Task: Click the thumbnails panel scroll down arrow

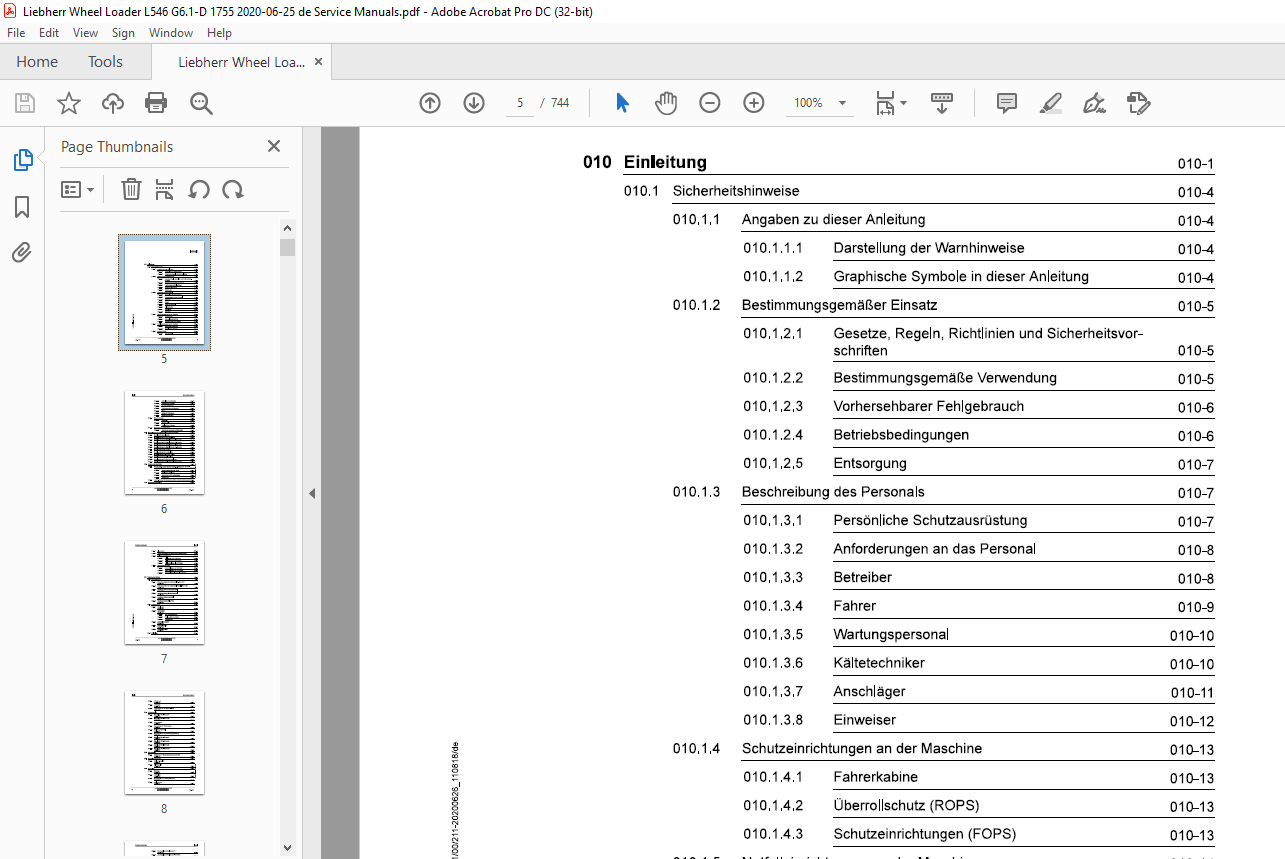Action: (288, 847)
